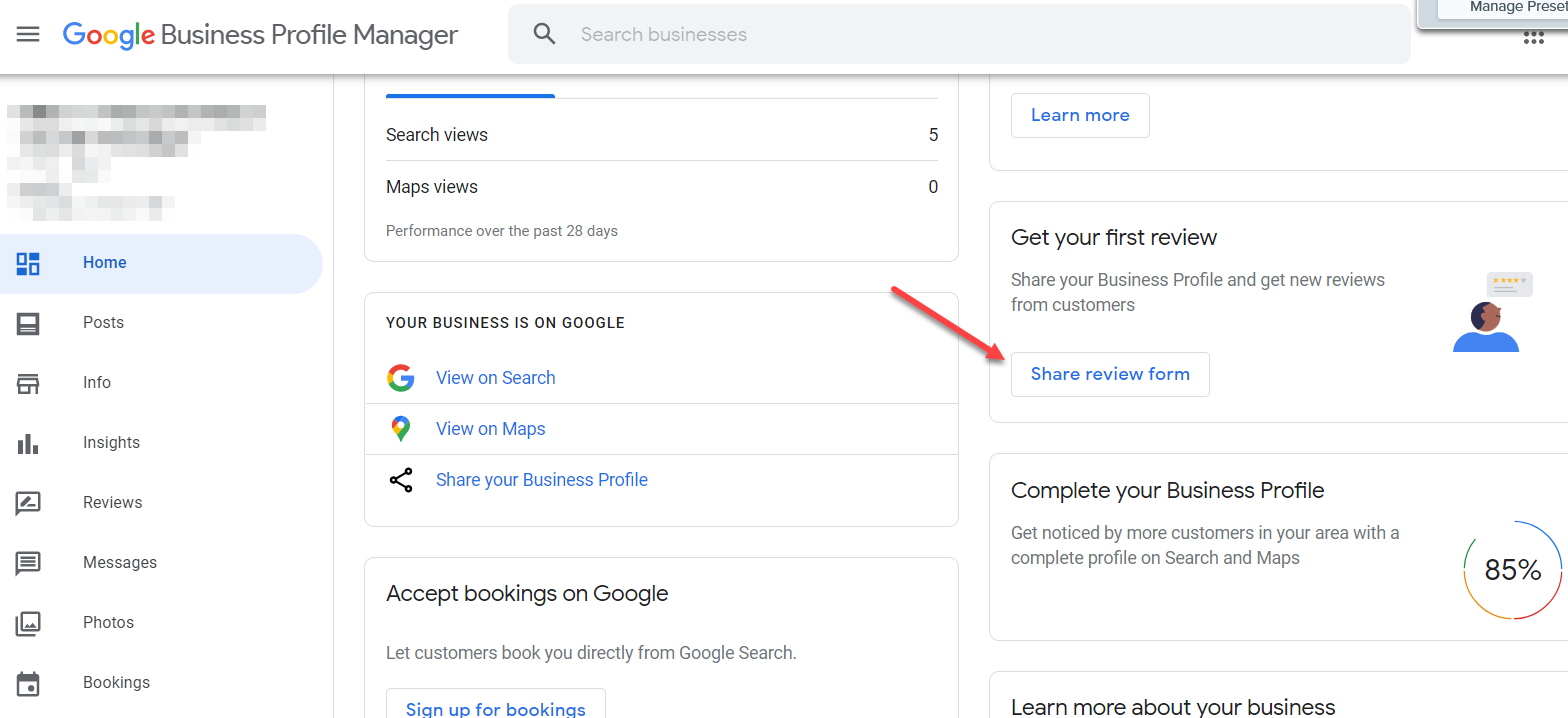
Task: Open the Google apps grid
Action: click(1533, 38)
